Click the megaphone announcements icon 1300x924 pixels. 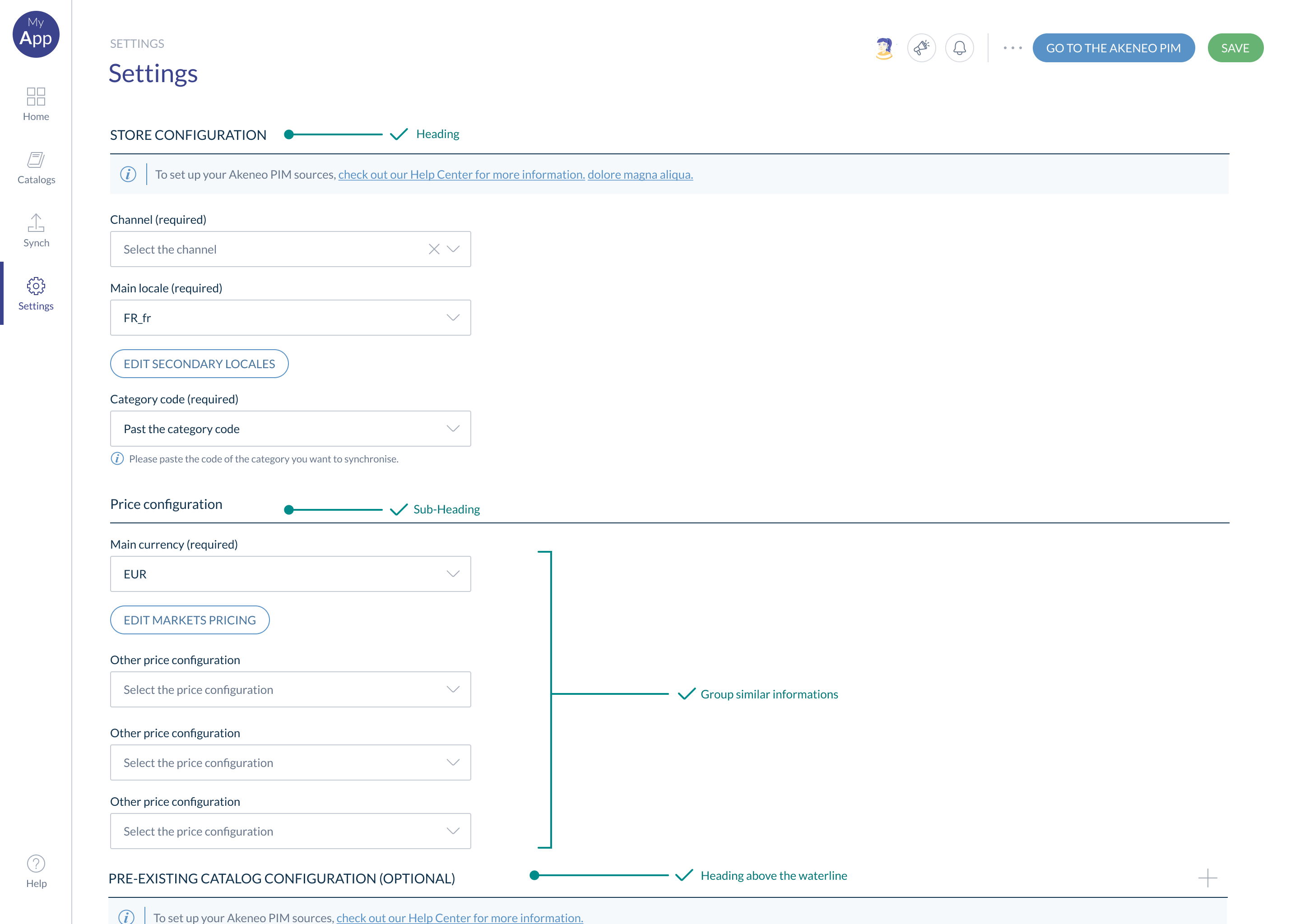tap(921, 48)
